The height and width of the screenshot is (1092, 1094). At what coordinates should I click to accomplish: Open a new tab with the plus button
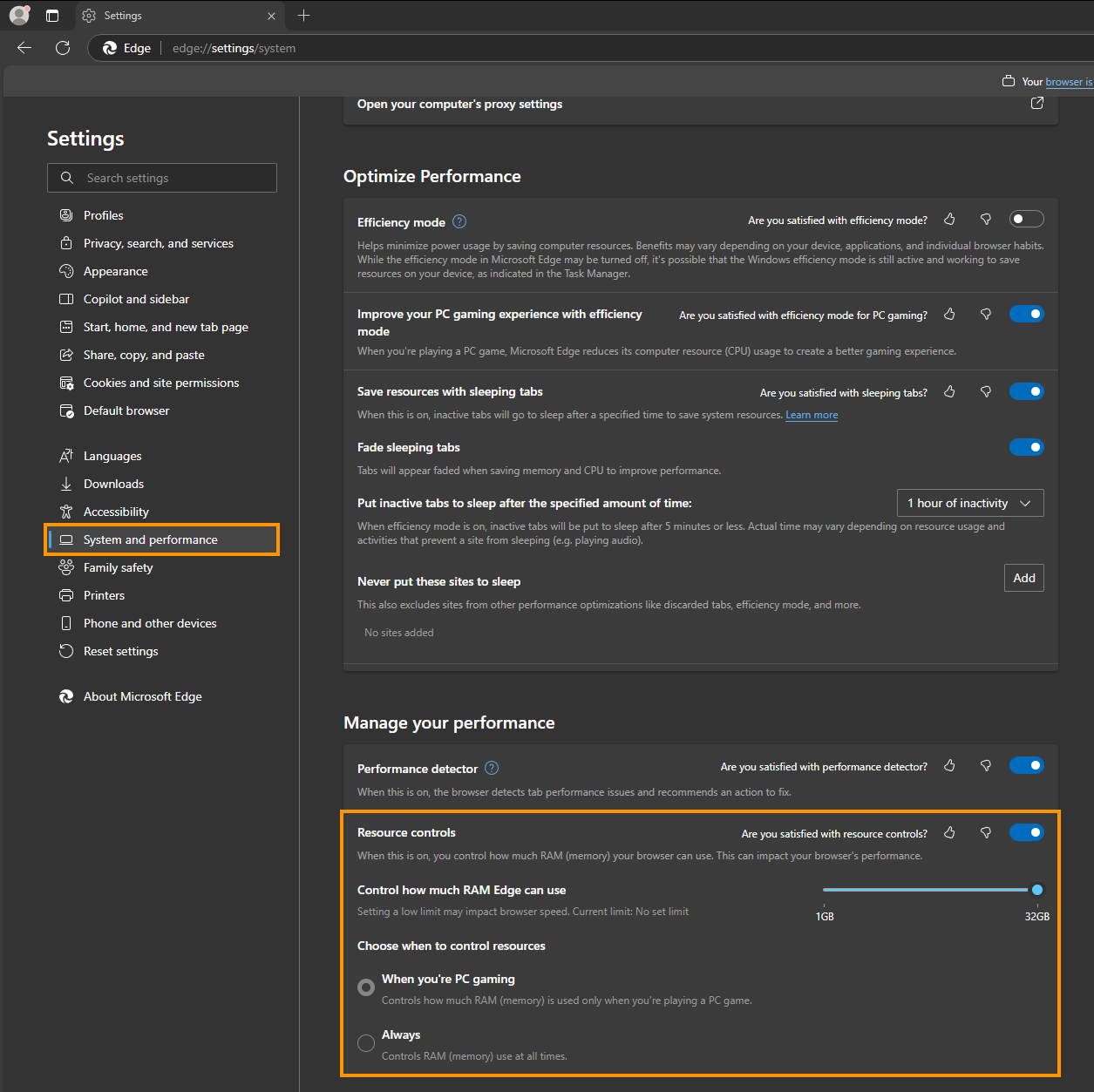(x=303, y=16)
